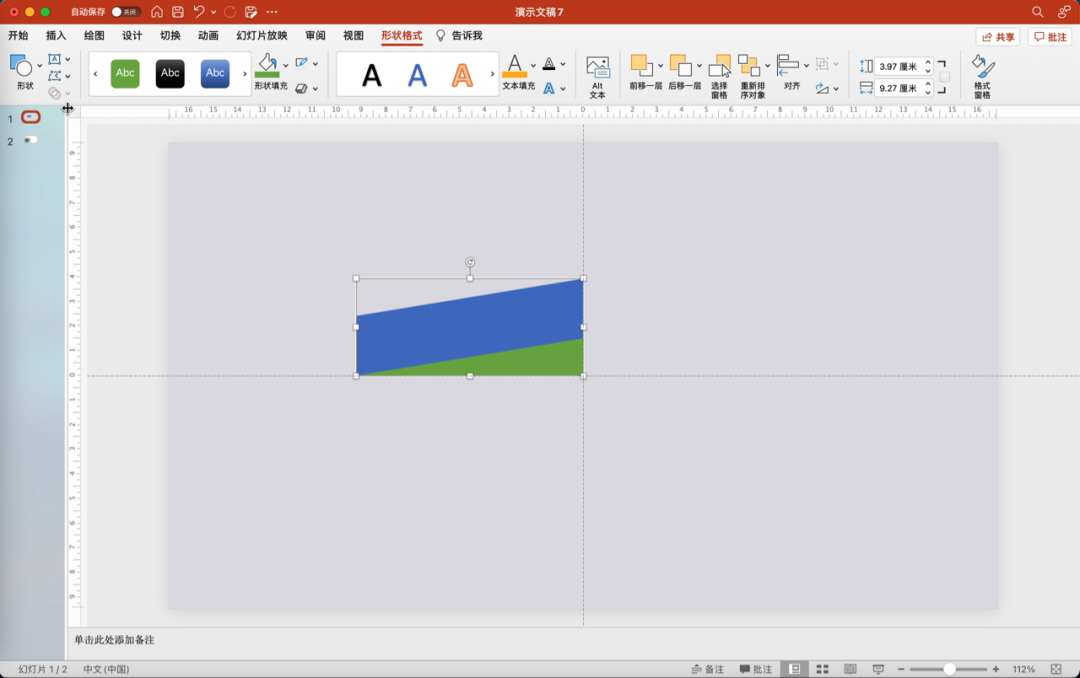This screenshot has height=678, width=1080.
Task: Open the 格式窗格 format pane
Action: coord(982,76)
